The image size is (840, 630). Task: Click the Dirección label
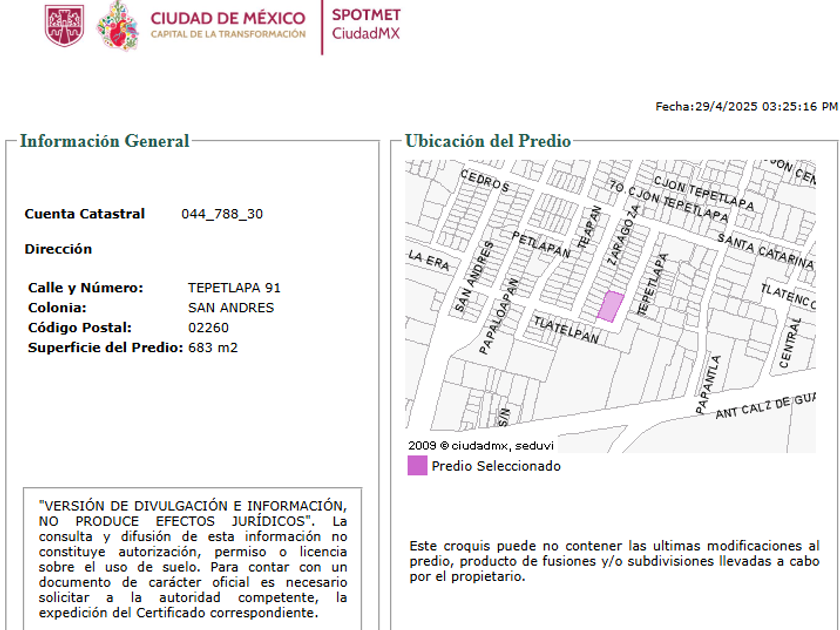coord(58,249)
